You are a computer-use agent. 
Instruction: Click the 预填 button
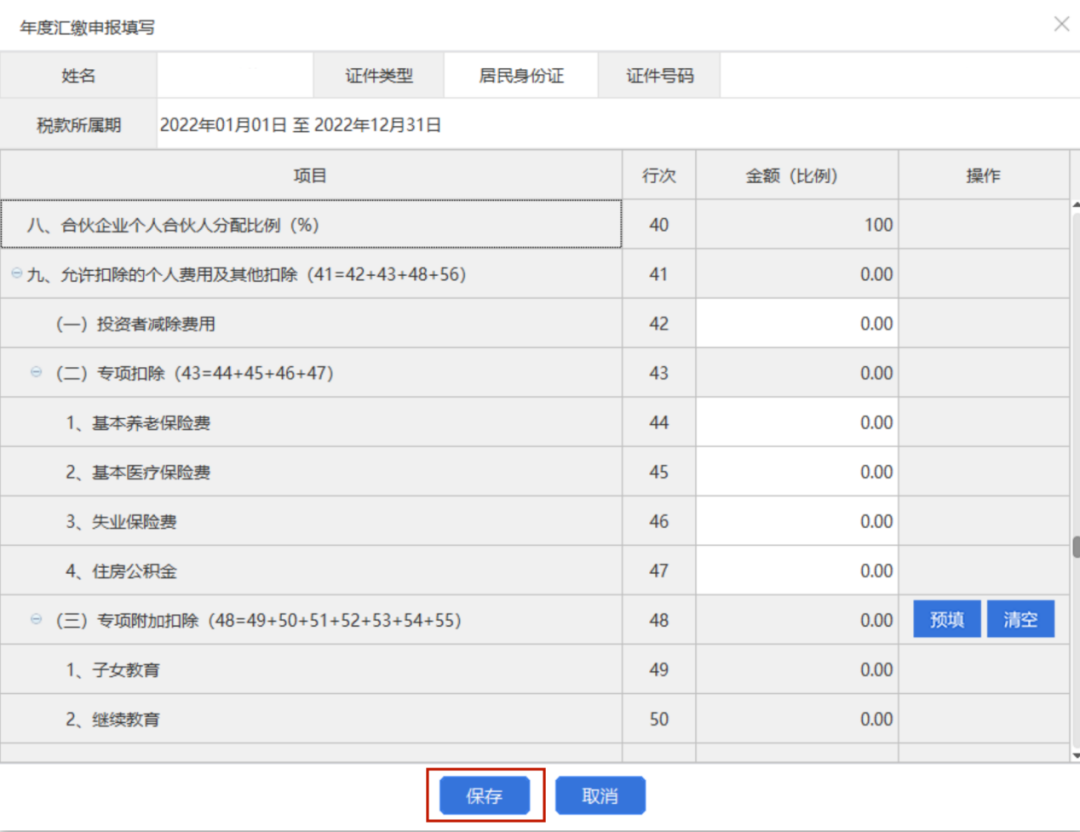click(x=946, y=620)
